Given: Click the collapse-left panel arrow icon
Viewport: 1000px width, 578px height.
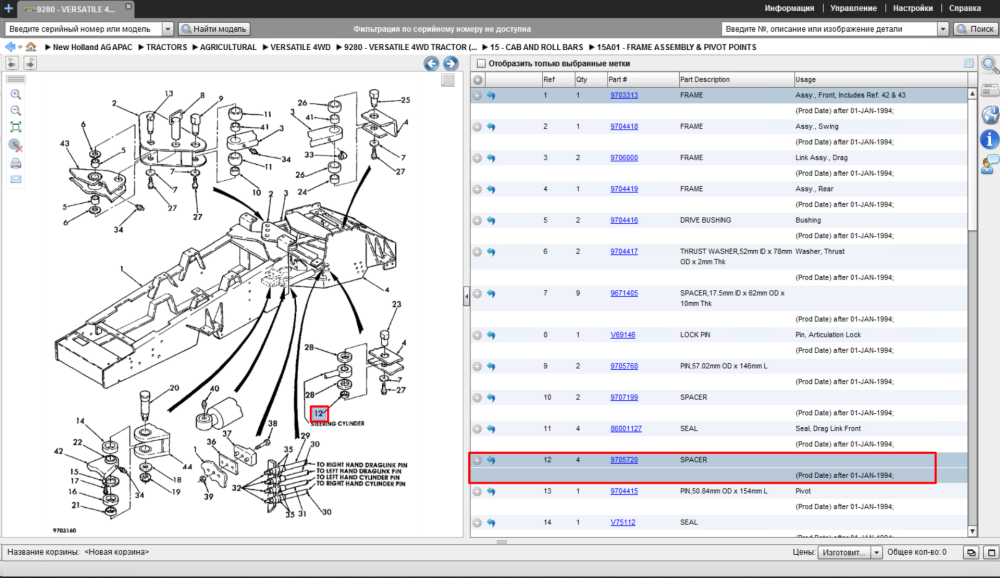Looking at the screenshot, I should pos(12,63).
